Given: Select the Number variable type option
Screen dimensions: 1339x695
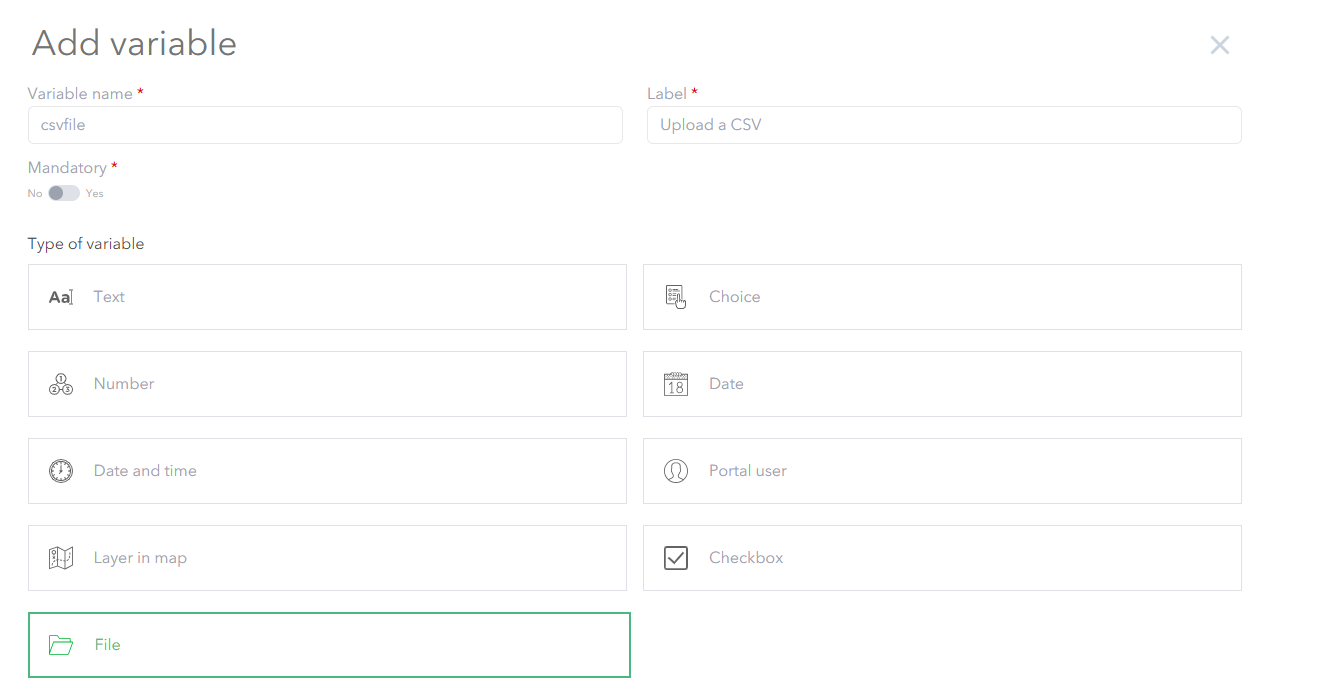Looking at the screenshot, I should (327, 384).
